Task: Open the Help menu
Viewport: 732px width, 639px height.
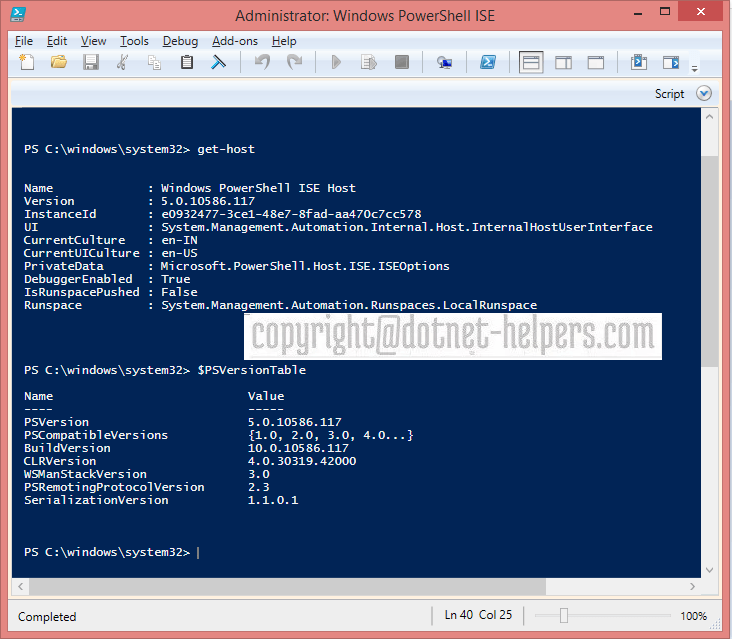Action: 284,41
